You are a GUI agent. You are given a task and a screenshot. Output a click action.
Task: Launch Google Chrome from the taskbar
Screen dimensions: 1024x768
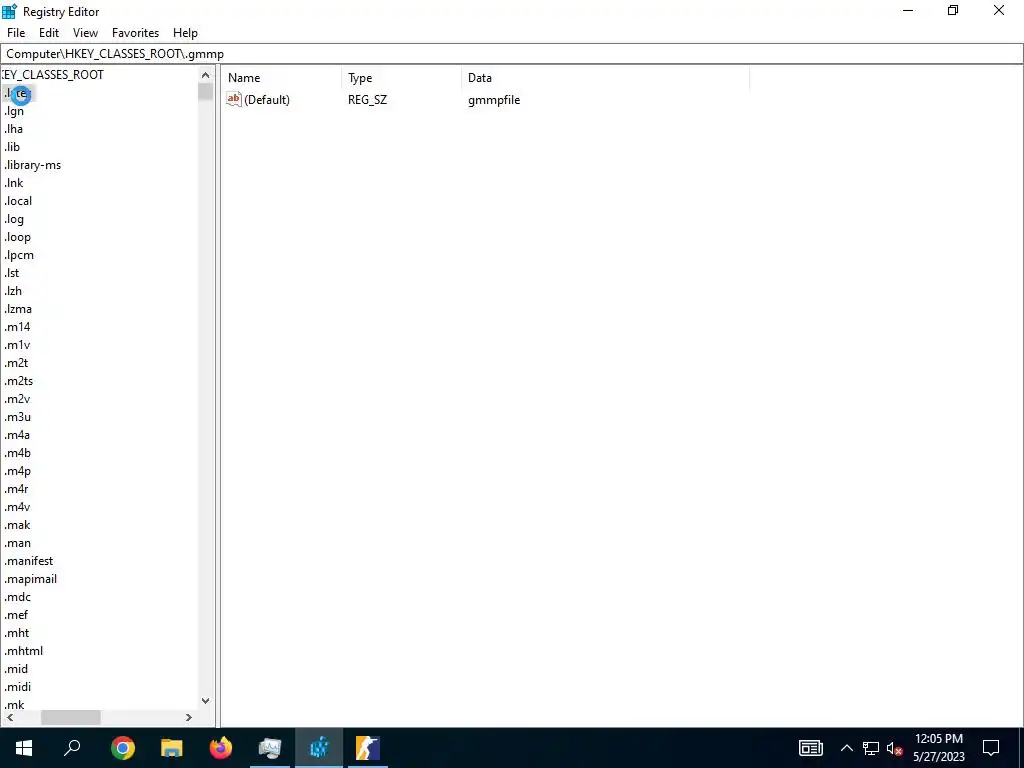122,748
